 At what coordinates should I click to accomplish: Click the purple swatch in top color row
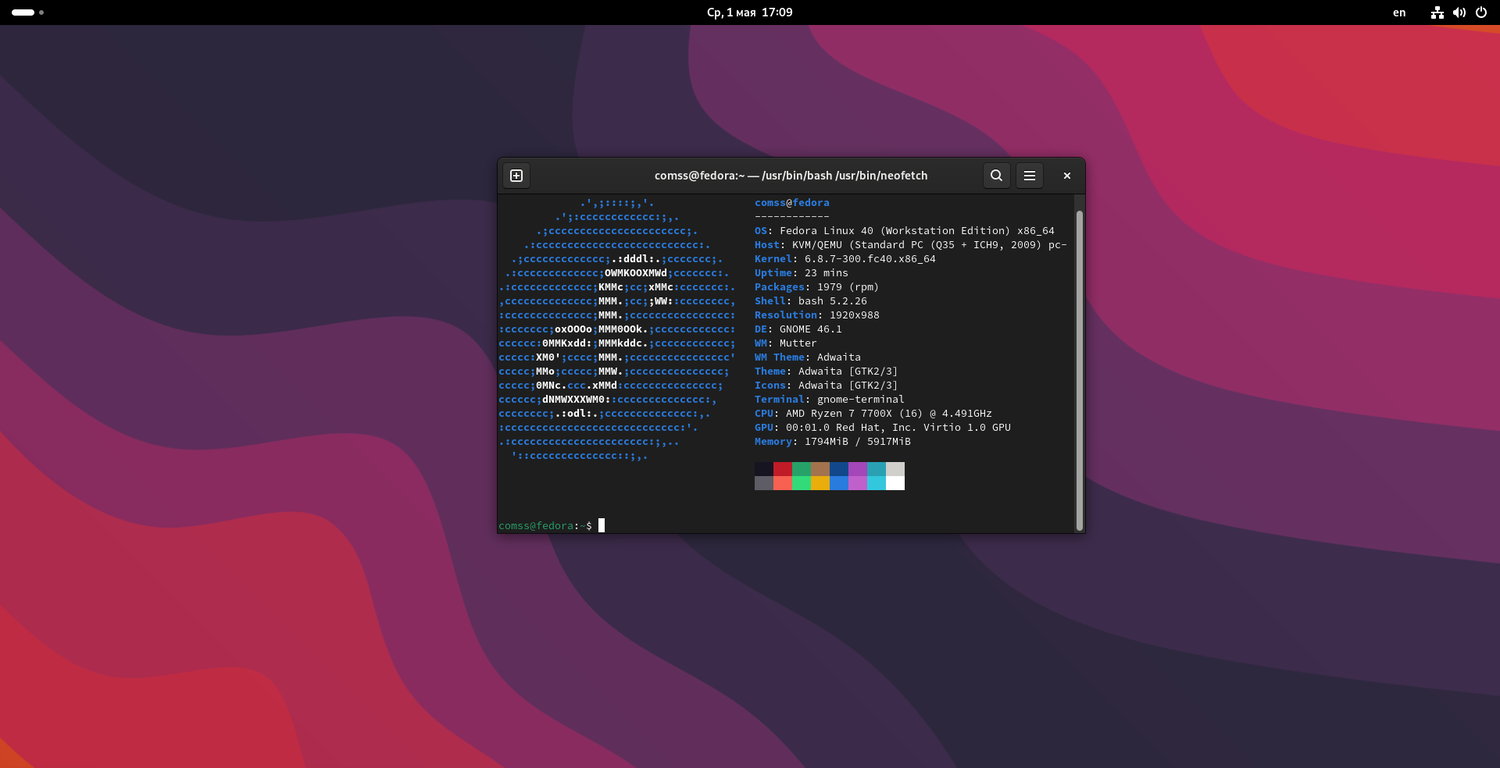click(857, 469)
